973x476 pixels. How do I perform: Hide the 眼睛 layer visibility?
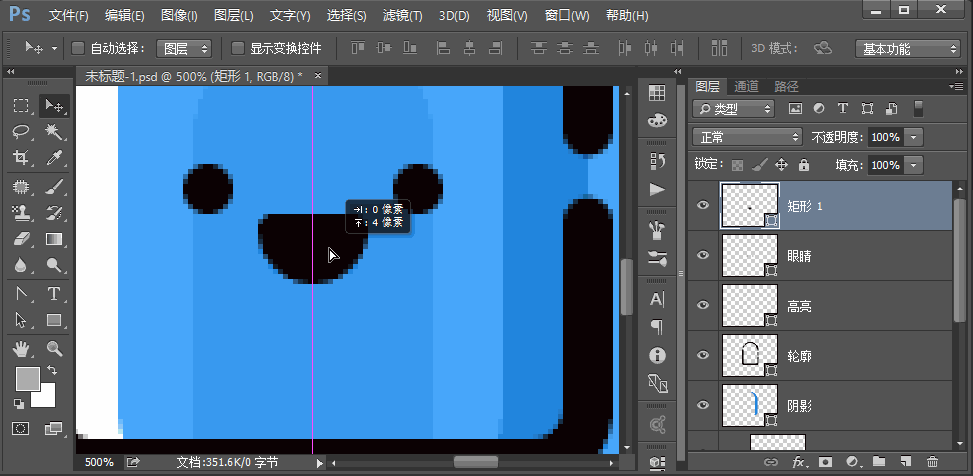tap(703, 256)
